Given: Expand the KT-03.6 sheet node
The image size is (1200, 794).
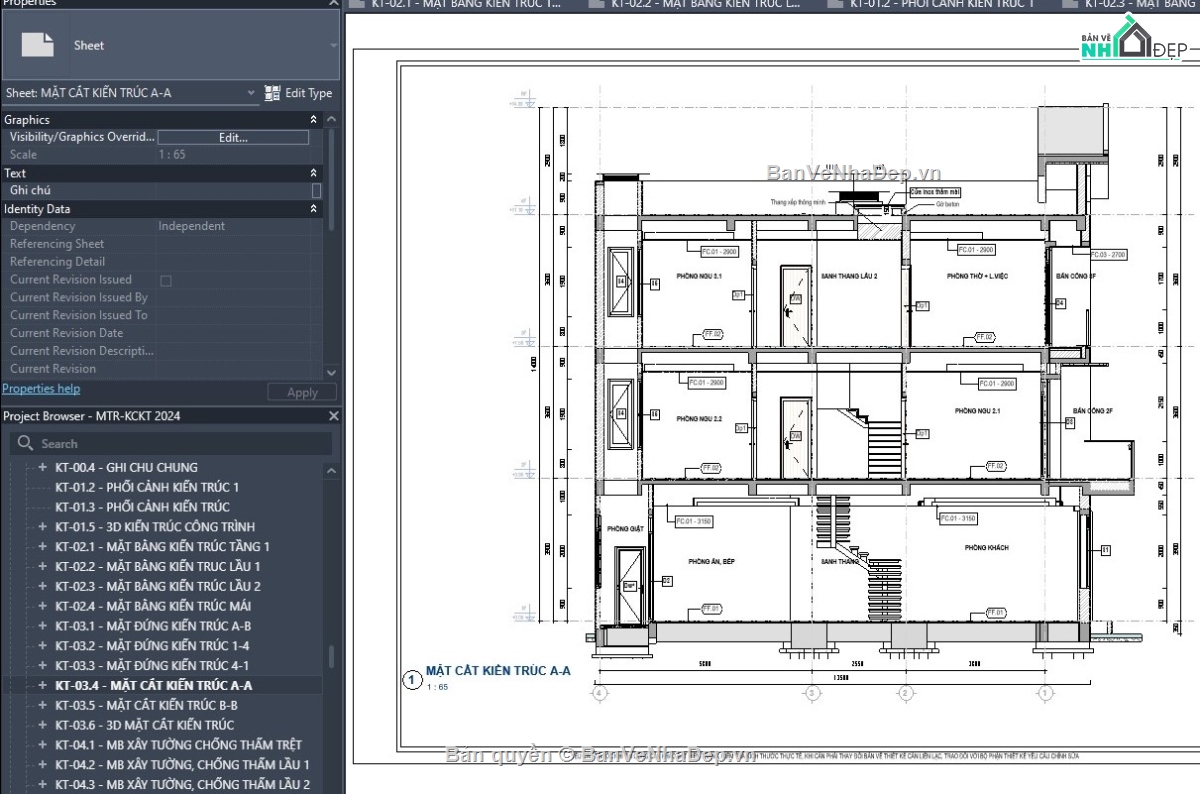Looking at the screenshot, I should pos(42,725).
